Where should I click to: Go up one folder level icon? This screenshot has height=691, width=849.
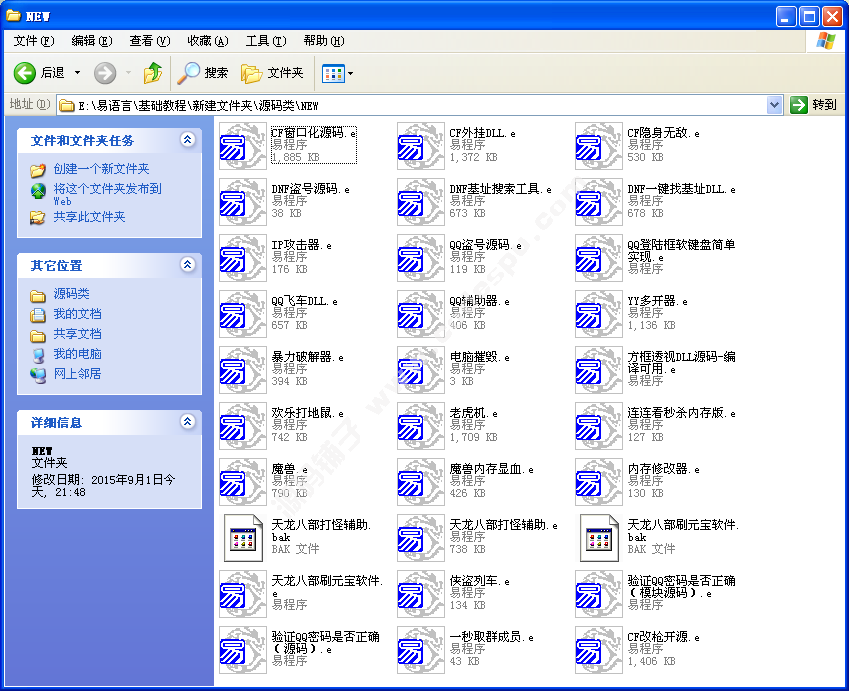click(153, 73)
